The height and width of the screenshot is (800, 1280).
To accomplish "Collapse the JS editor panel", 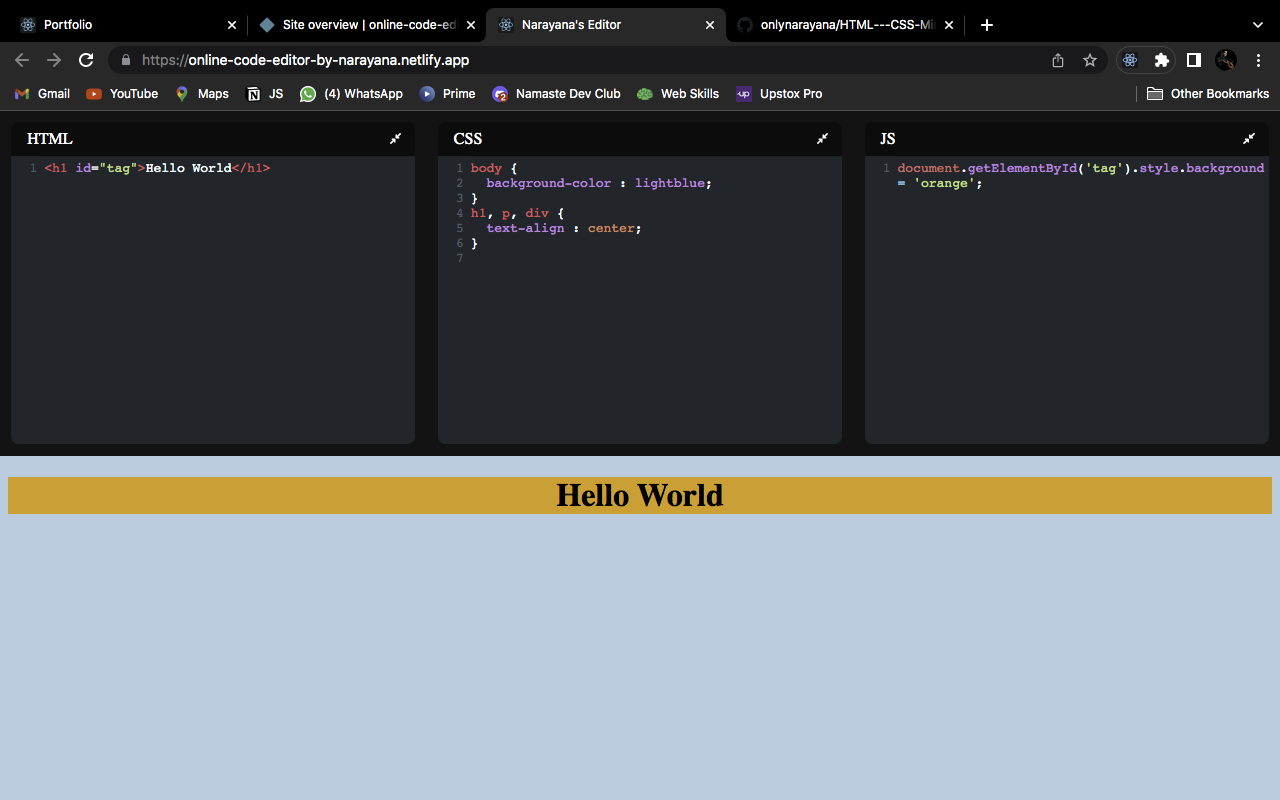I will pos(1249,139).
